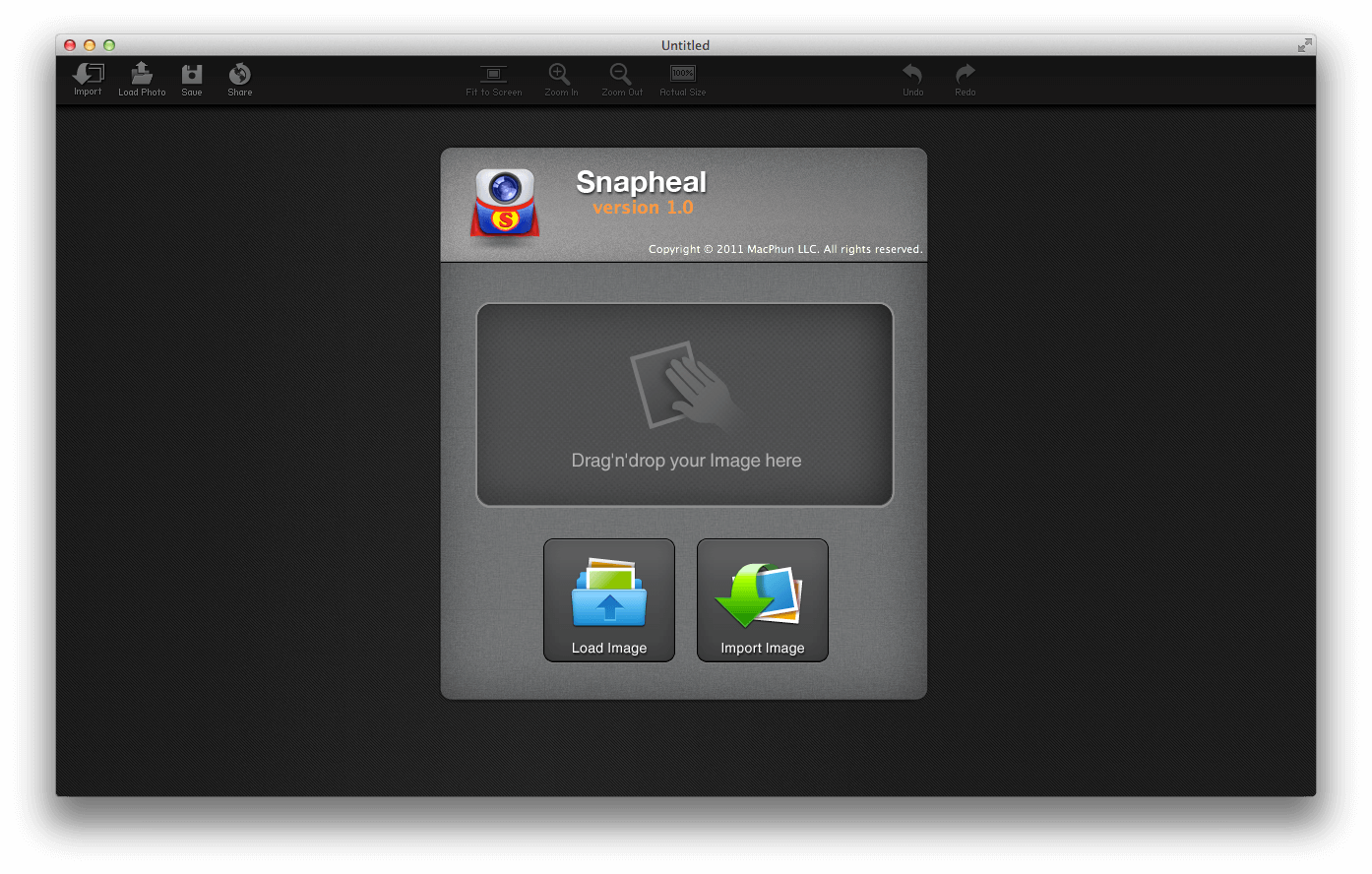
Task: Click the Import Image button
Action: coord(763,600)
